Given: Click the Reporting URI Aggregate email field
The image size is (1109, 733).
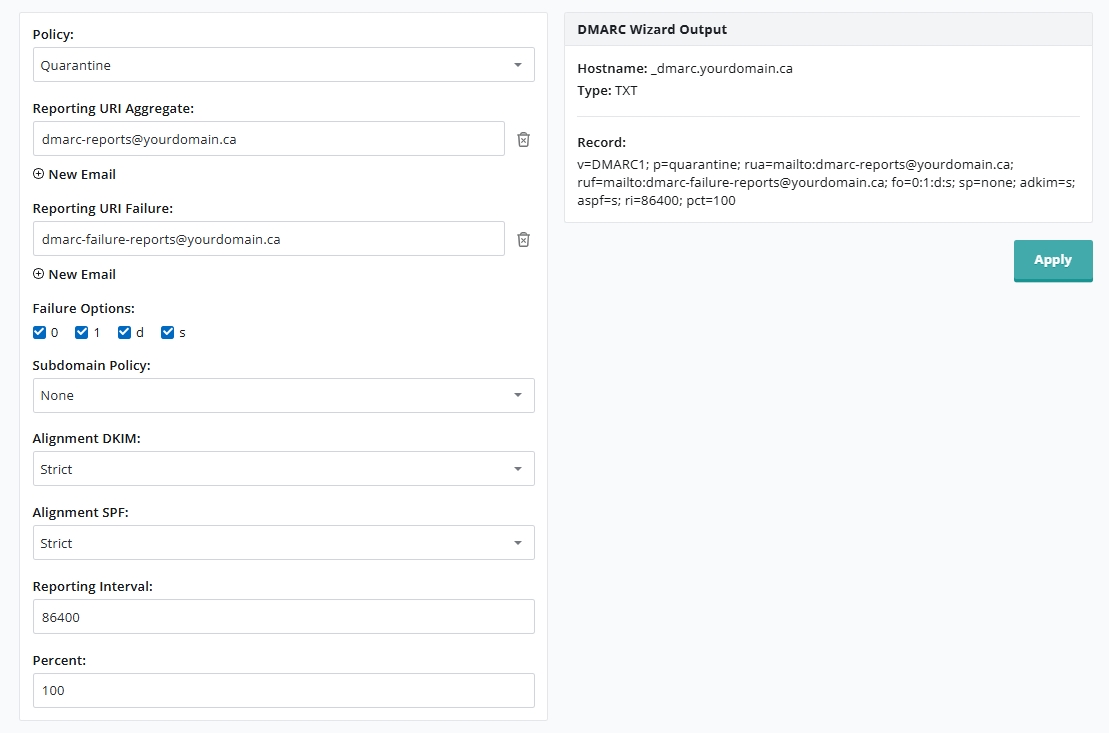Looking at the screenshot, I should 268,140.
